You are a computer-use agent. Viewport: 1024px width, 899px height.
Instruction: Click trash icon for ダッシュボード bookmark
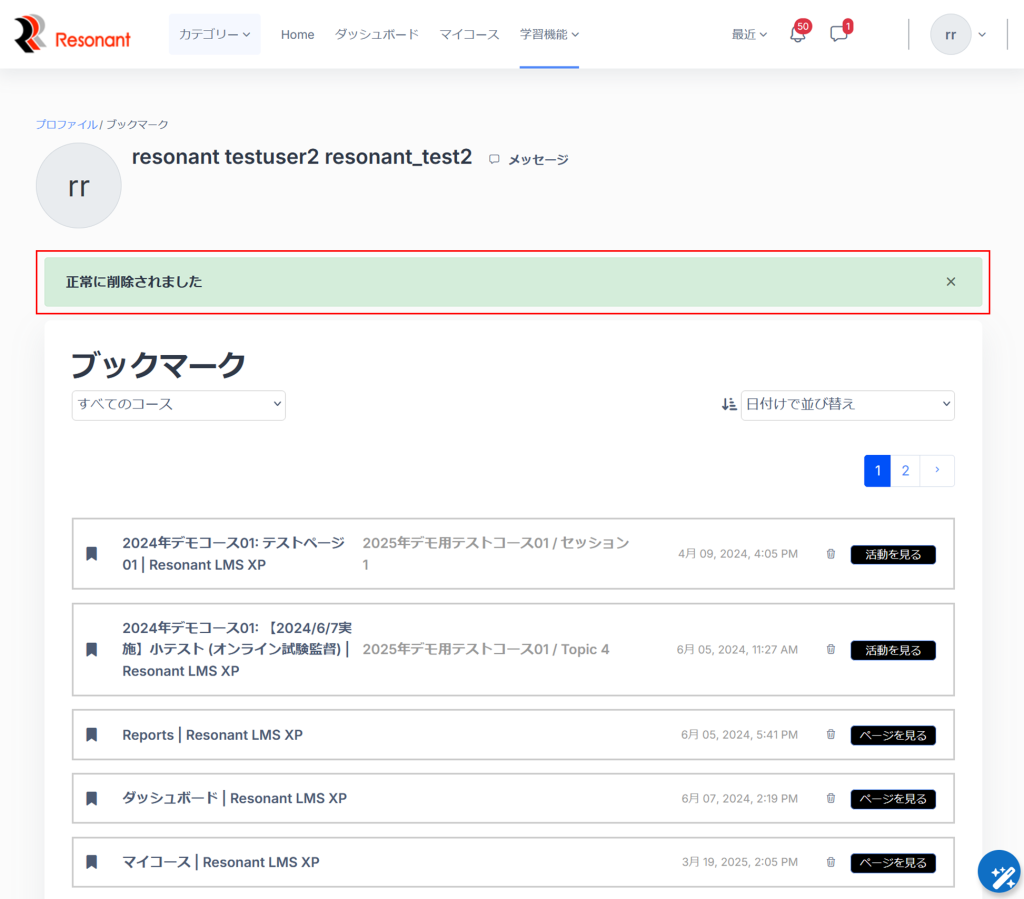pos(830,799)
